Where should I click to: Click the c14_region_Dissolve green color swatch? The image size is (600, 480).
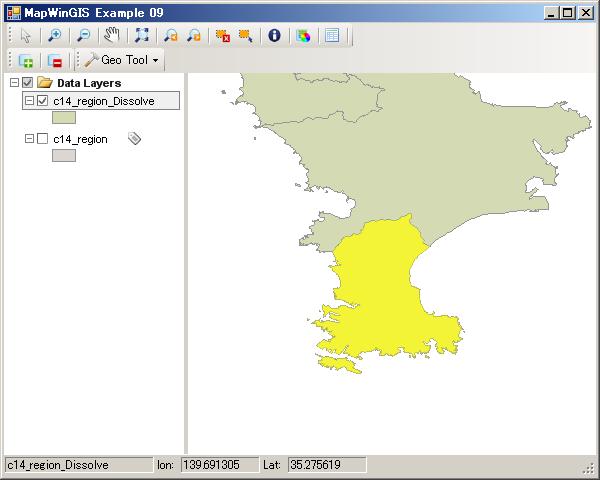pyautogui.click(x=64, y=118)
